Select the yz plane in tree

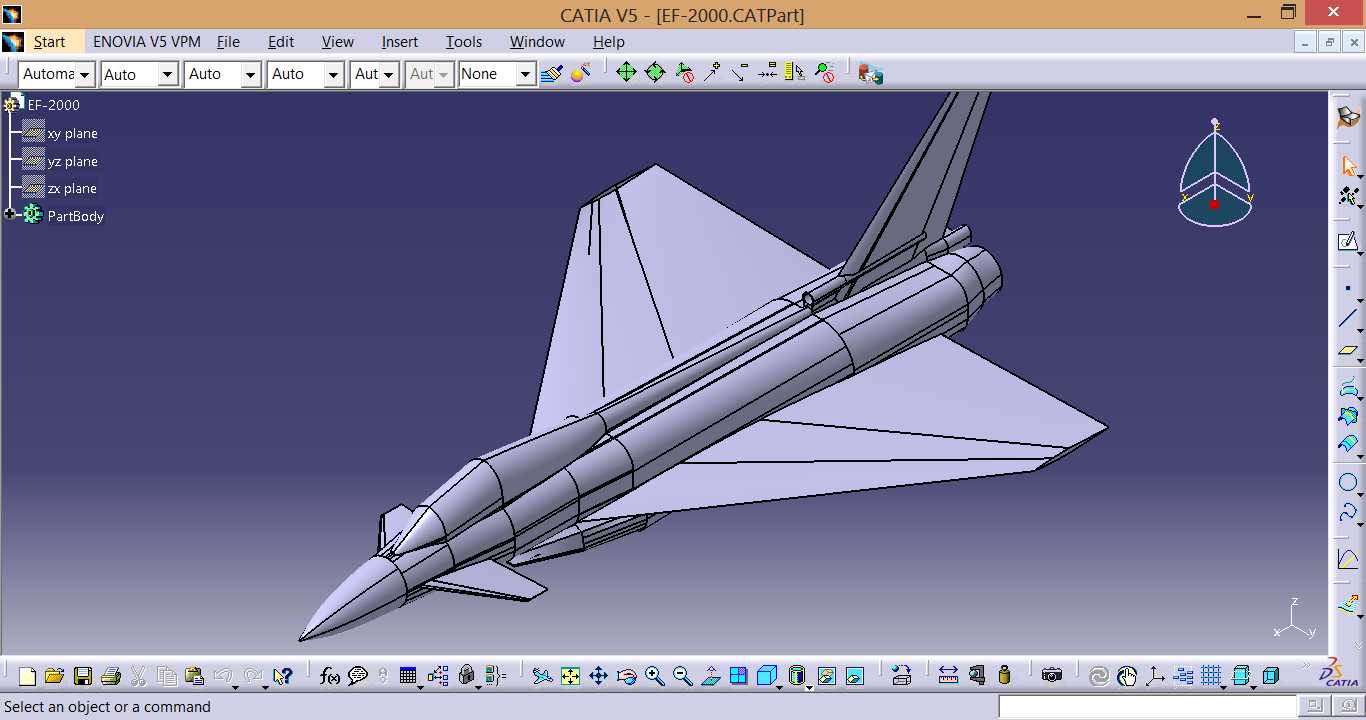click(72, 161)
